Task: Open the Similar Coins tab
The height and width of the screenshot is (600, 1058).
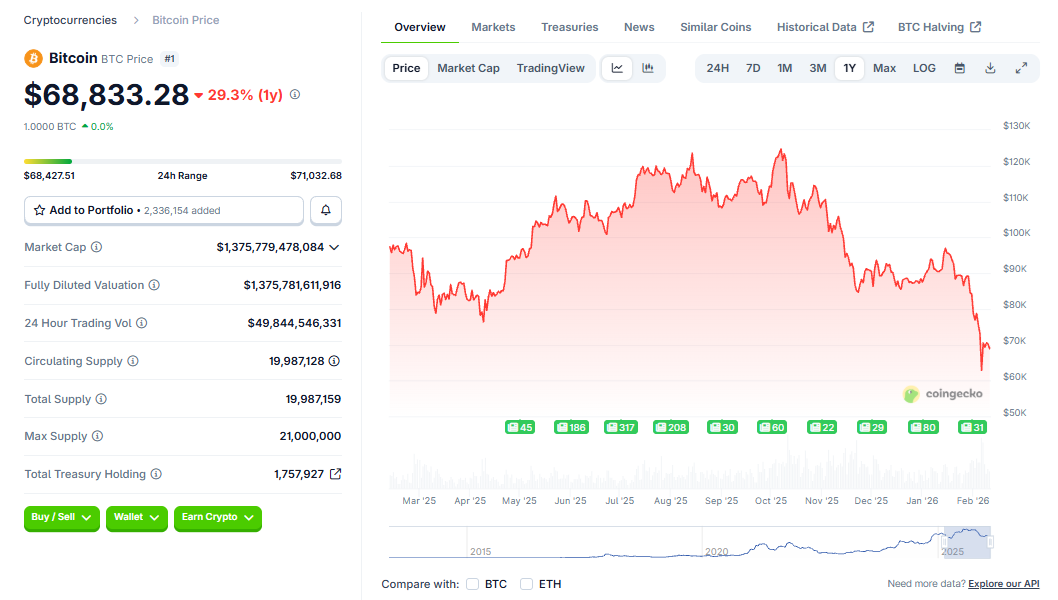Action: pyautogui.click(x=715, y=27)
